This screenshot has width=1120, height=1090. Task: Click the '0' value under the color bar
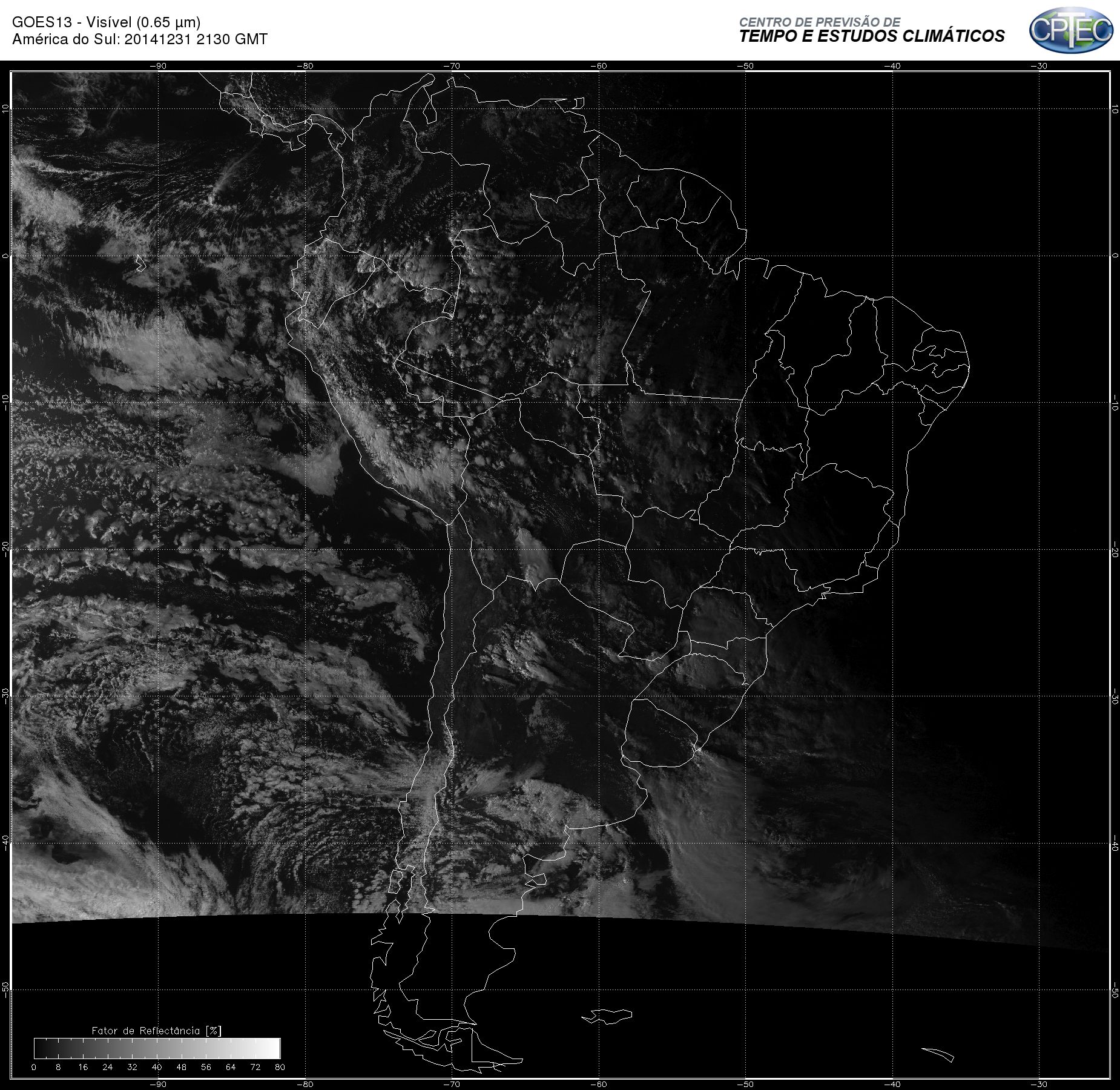click(34, 1067)
